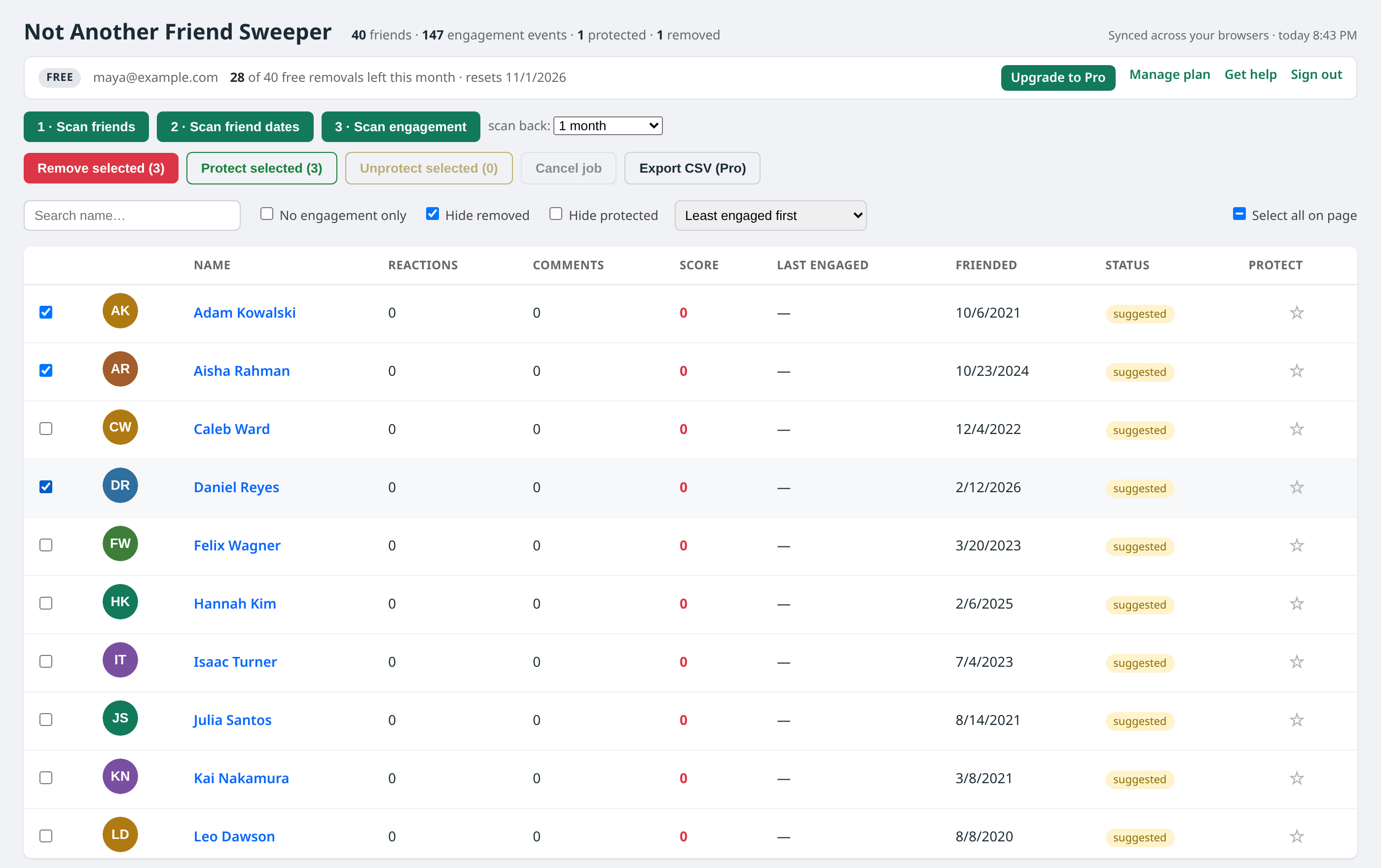This screenshot has width=1381, height=868.
Task: Toggle protect star on Caleb Ward row
Action: [x=1296, y=429]
